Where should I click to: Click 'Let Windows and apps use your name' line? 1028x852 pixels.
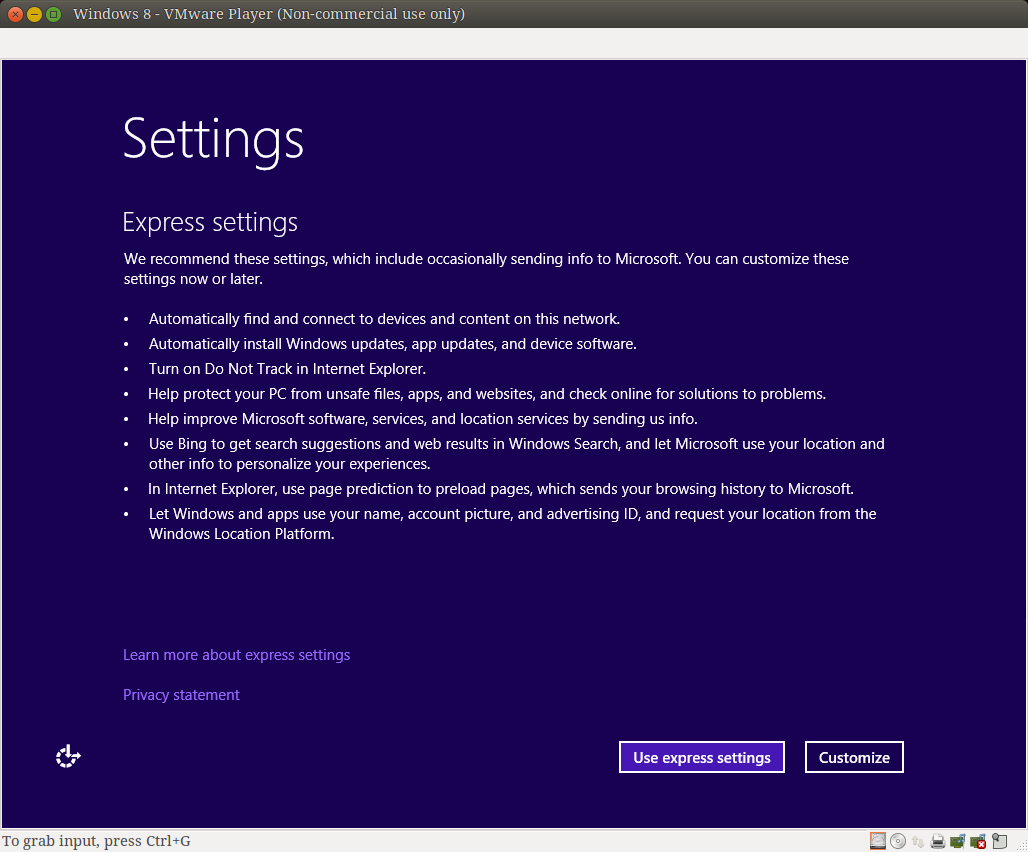[x=512, y=524]
